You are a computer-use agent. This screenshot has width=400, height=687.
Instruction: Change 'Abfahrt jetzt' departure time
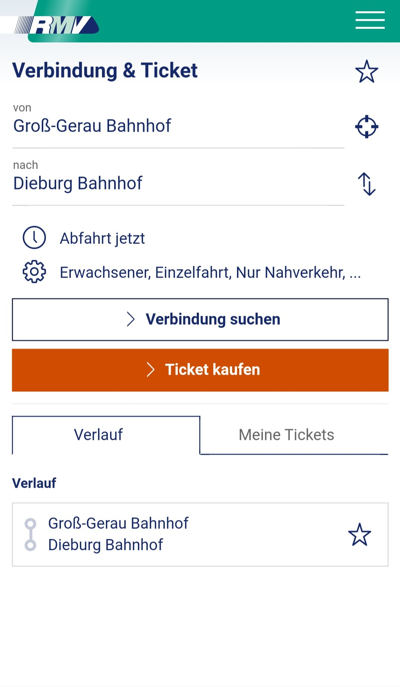pos(102,238)
